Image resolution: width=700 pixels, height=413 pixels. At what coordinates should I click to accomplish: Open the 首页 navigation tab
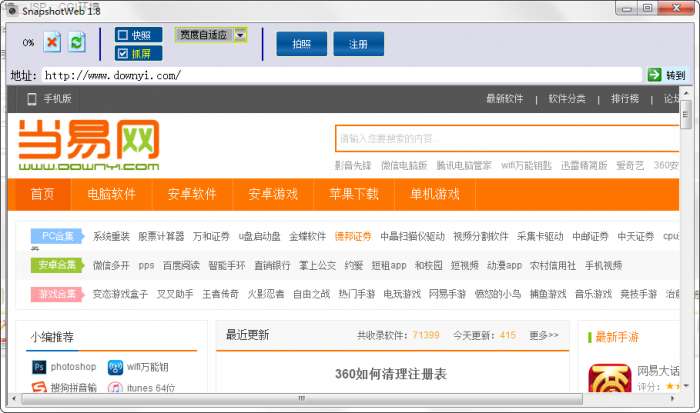(42, 194)
